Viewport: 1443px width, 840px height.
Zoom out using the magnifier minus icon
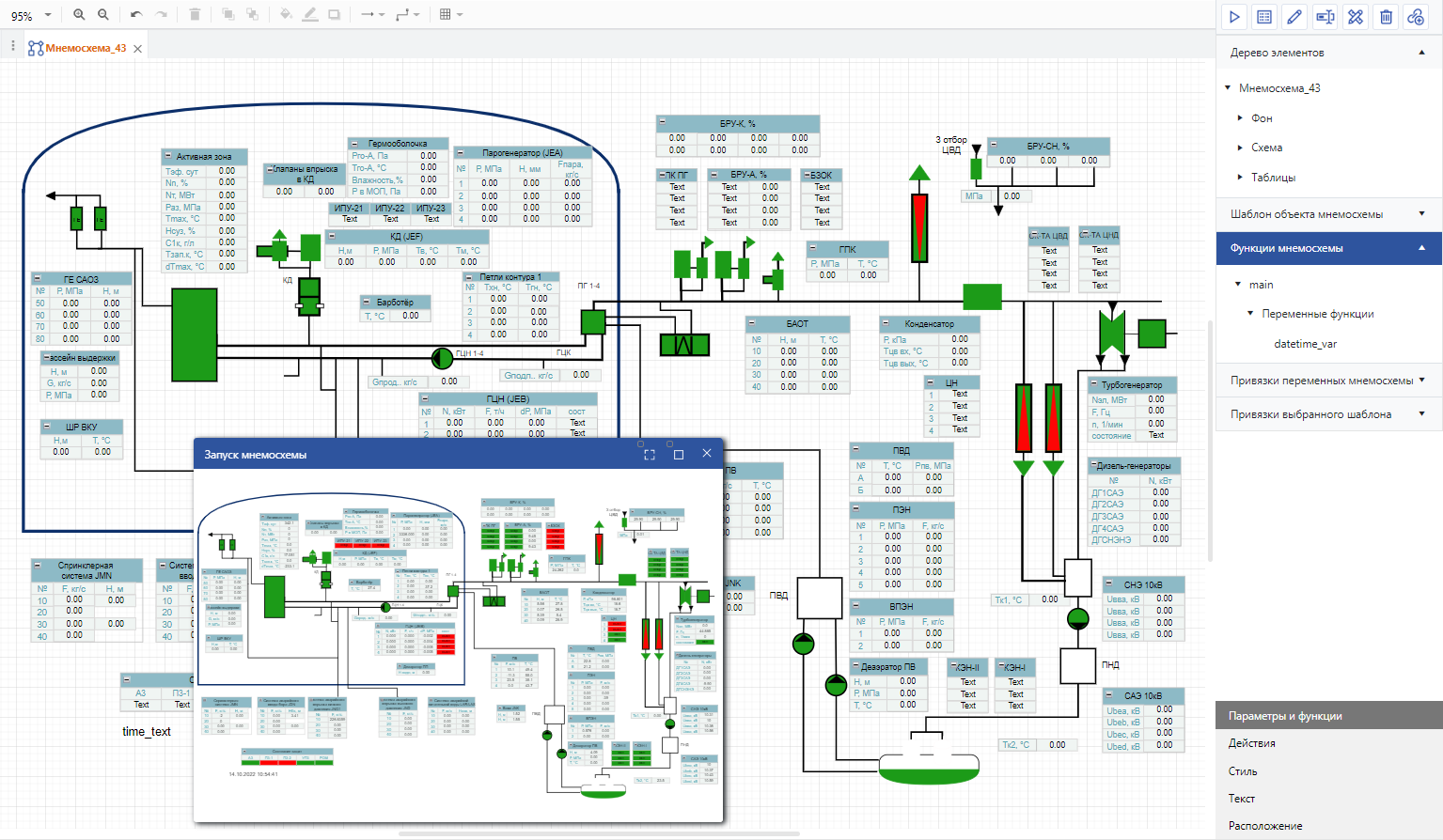(x=103, y=15)
